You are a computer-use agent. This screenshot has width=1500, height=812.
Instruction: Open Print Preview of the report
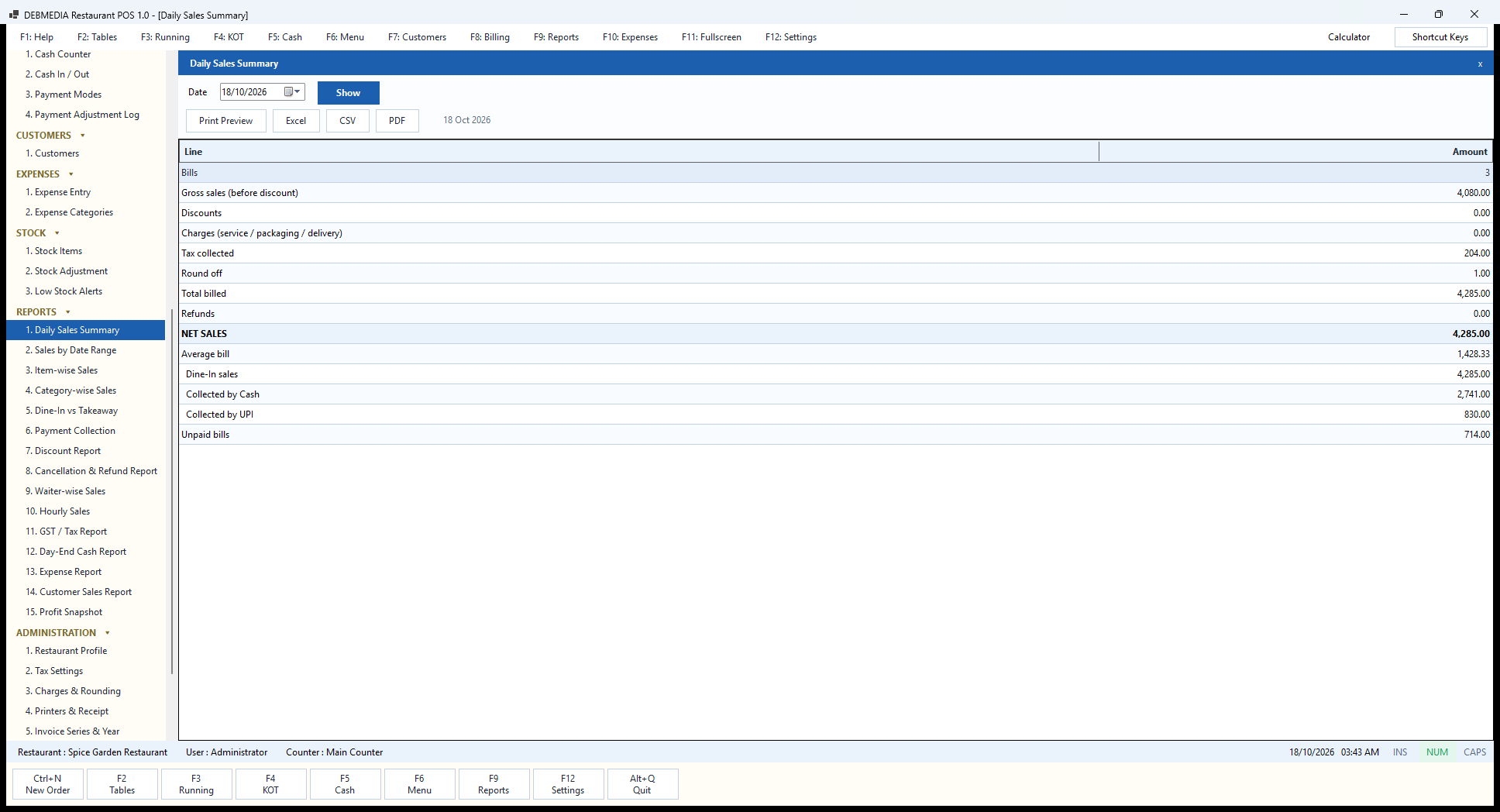tap(225, 121)
